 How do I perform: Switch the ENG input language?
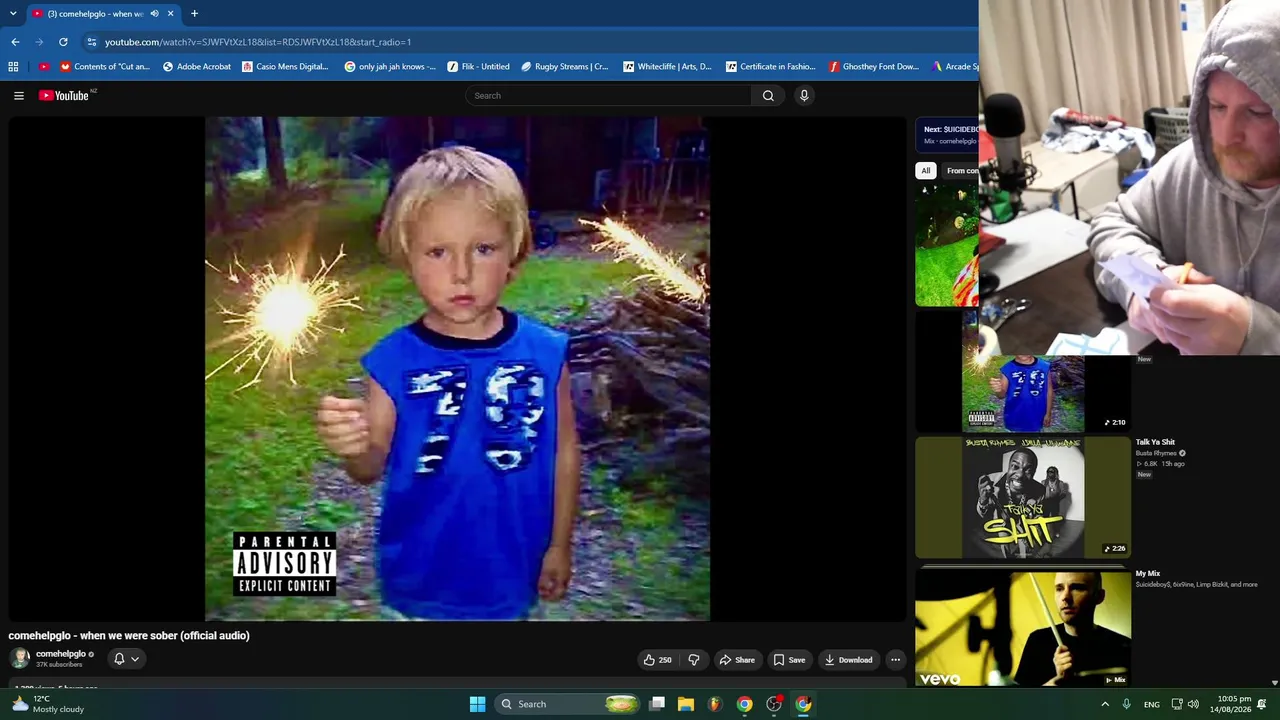(x=1152, y=704)
